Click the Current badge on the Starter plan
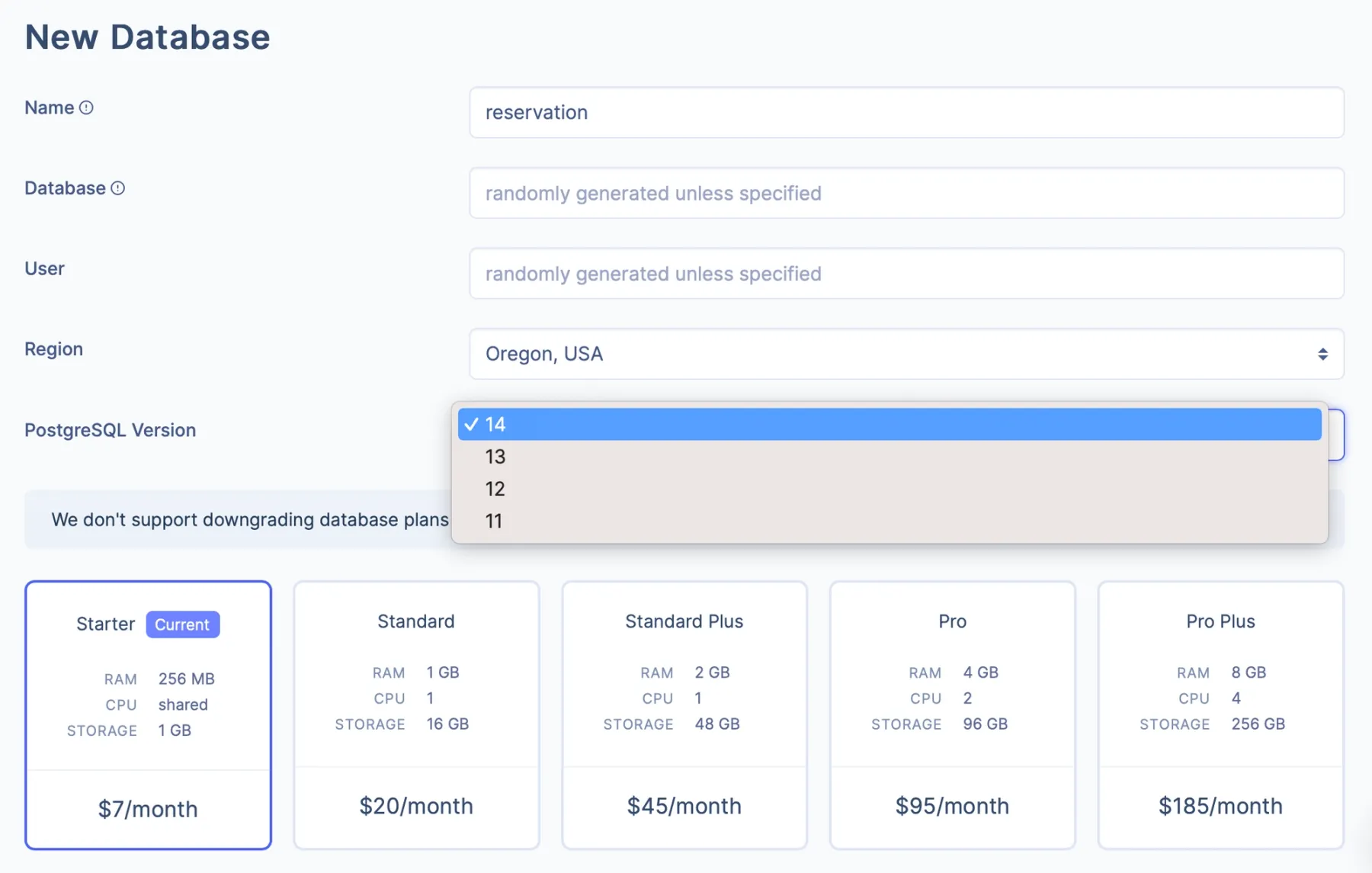The height and width of the screenshot is (873, 1372). [x=182, y=624]
